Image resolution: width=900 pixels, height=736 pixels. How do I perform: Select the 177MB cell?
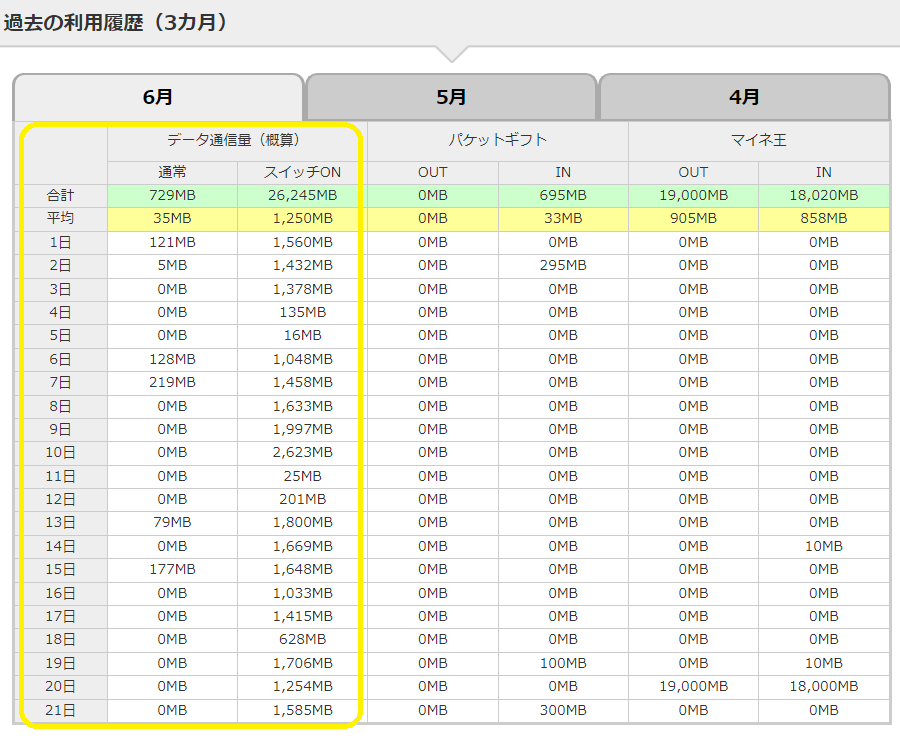(172, 570)
